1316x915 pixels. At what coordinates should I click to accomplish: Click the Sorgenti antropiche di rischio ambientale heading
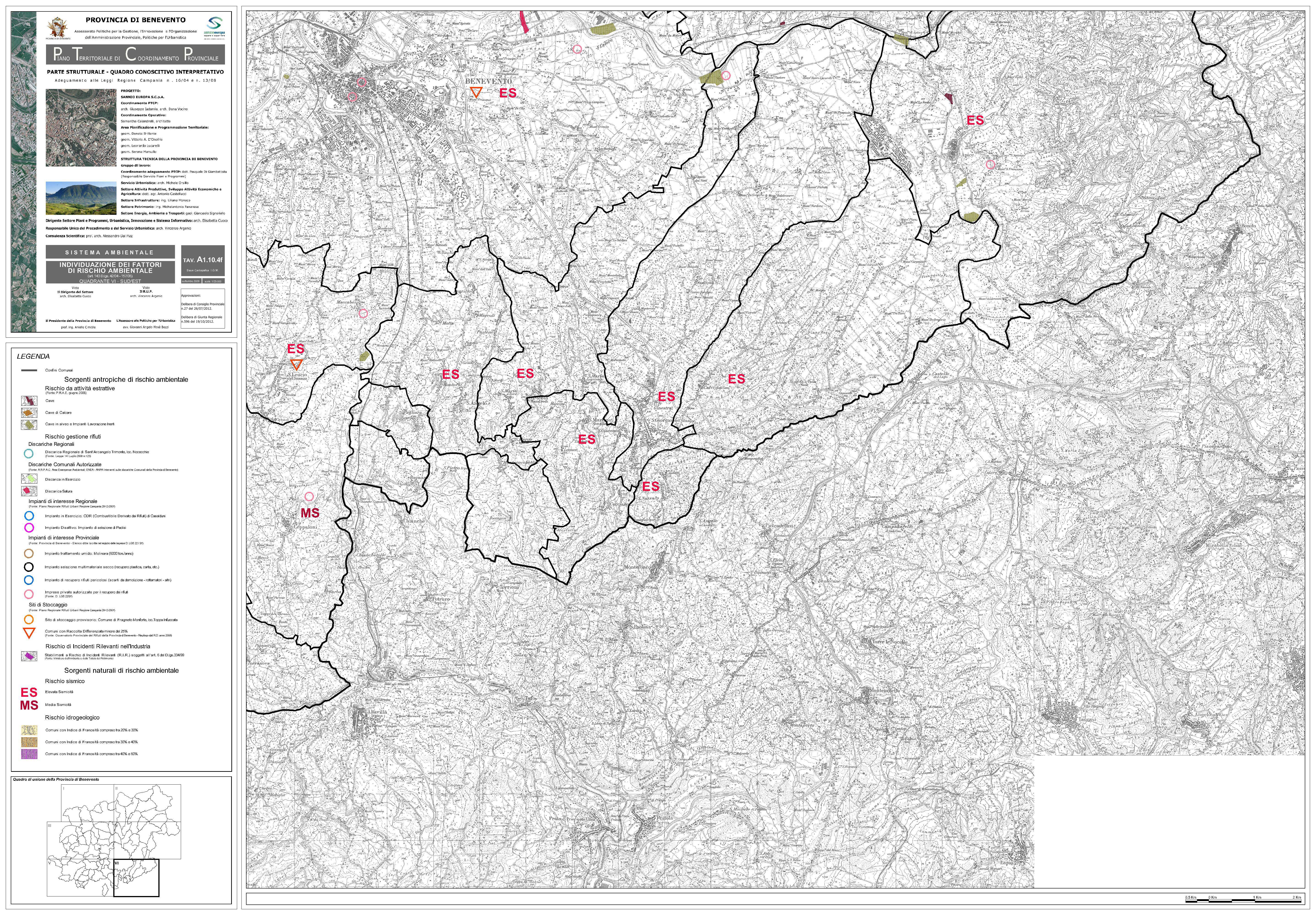click(x=126, y=380)
